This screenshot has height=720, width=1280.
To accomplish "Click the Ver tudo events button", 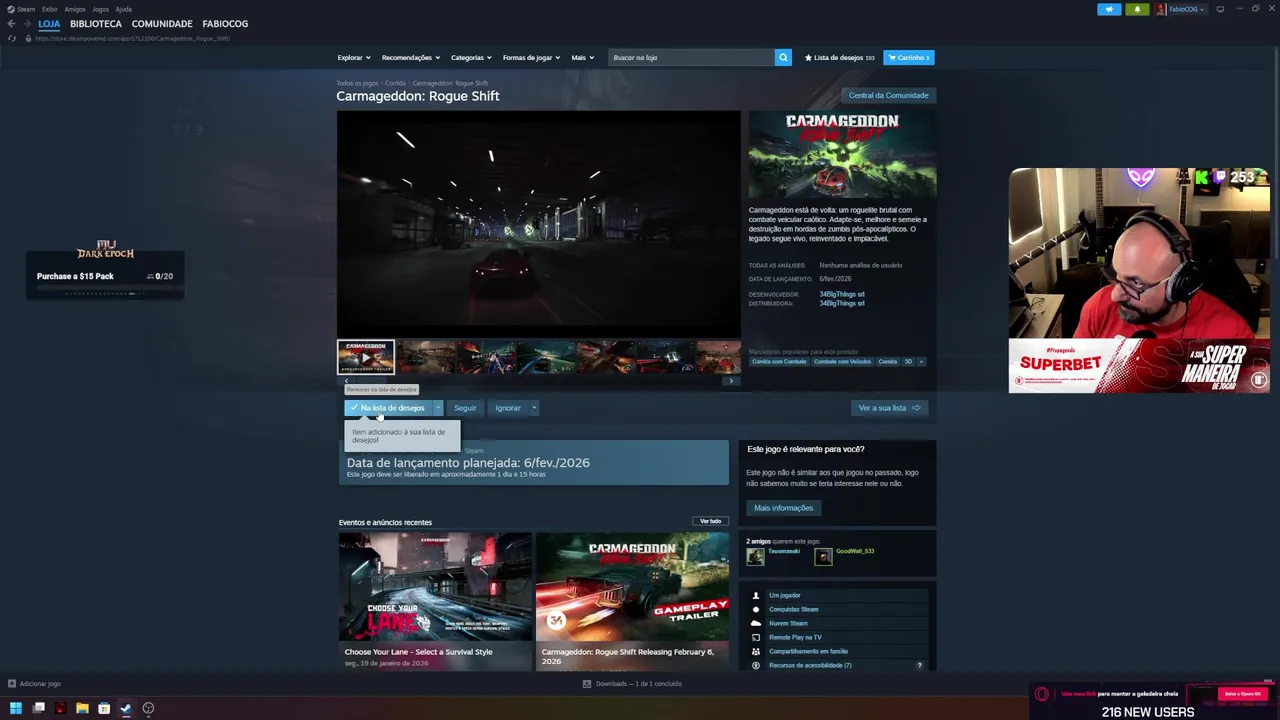I will pyautogui.click(x=710, y=521).
